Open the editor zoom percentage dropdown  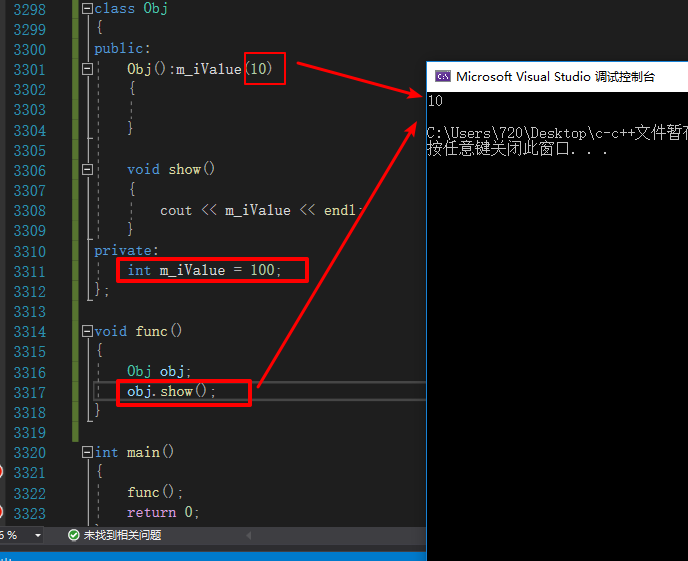(38, 535)
